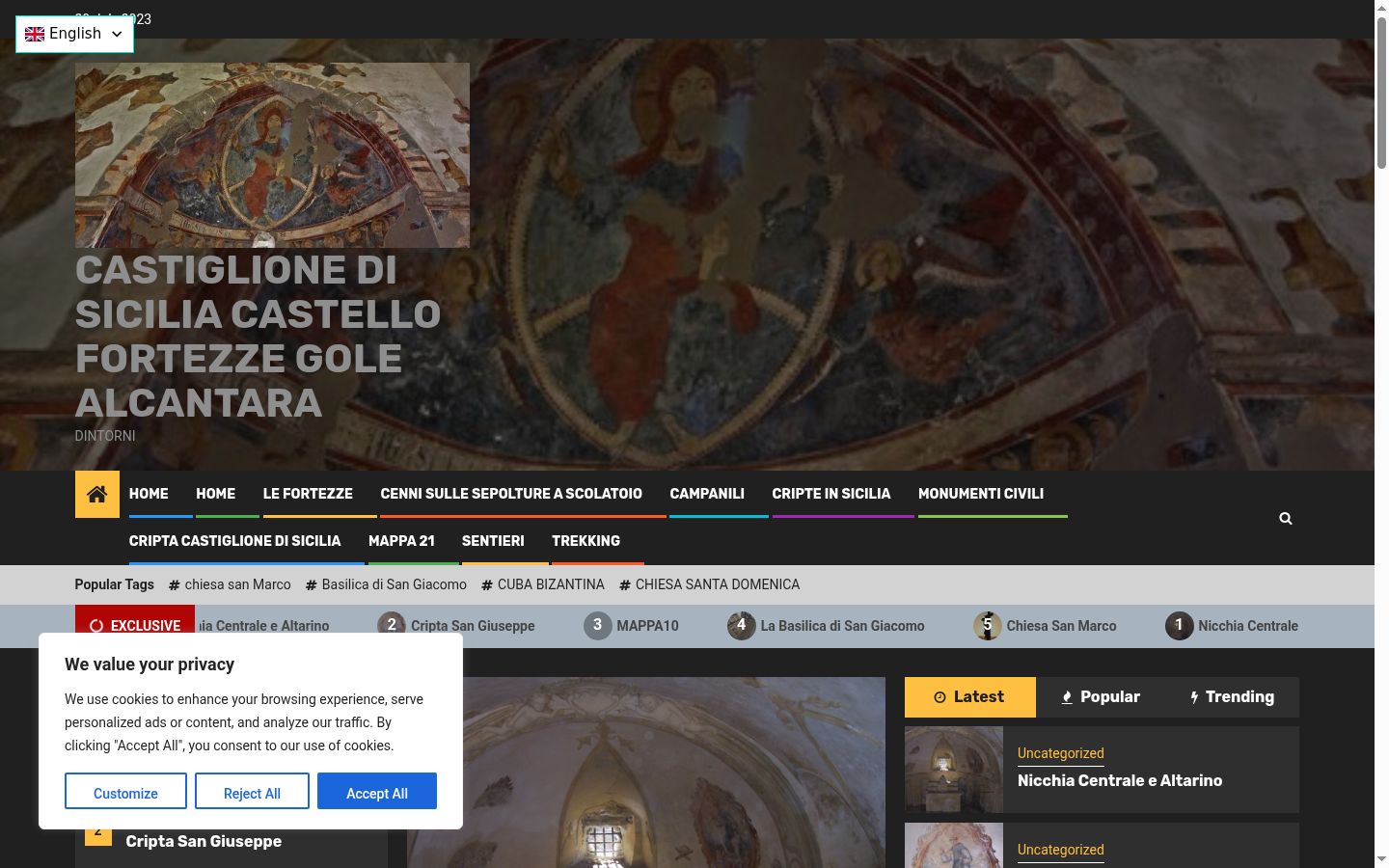Open MONUMENTI CIVILI menu item
Screen dimensions: 1389x868
click(981, 494)
